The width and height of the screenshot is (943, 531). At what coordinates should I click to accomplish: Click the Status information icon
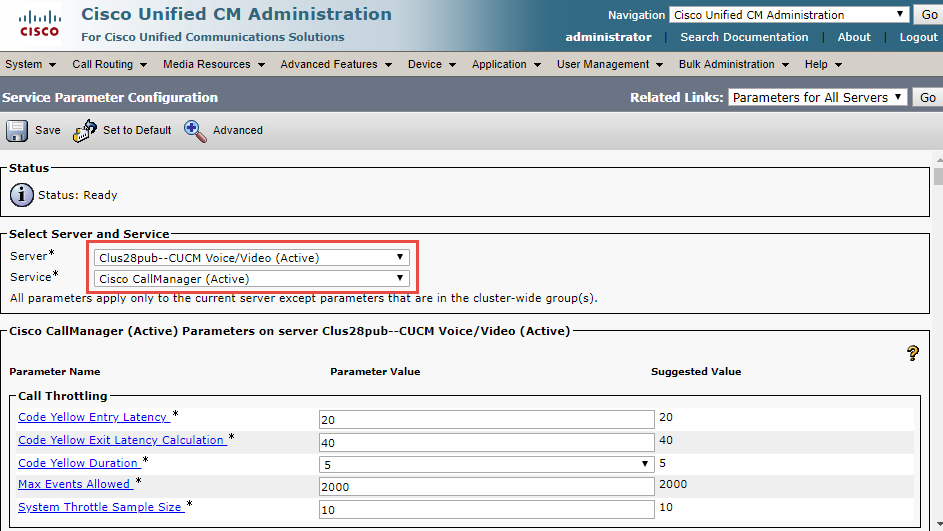[x=22, y=195]
